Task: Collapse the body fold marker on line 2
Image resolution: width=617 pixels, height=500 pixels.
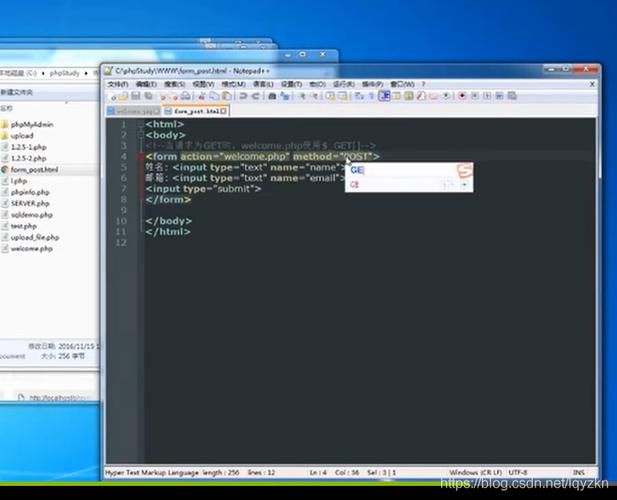Action: click(140, 135)
